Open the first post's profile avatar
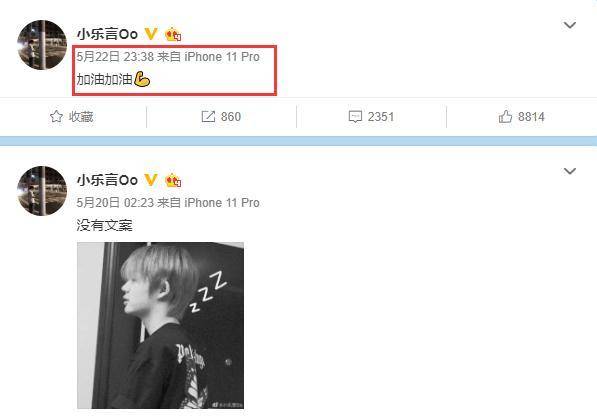Viewport: 597px width, 419px height. pyautogui.click(x=42, y=45)
